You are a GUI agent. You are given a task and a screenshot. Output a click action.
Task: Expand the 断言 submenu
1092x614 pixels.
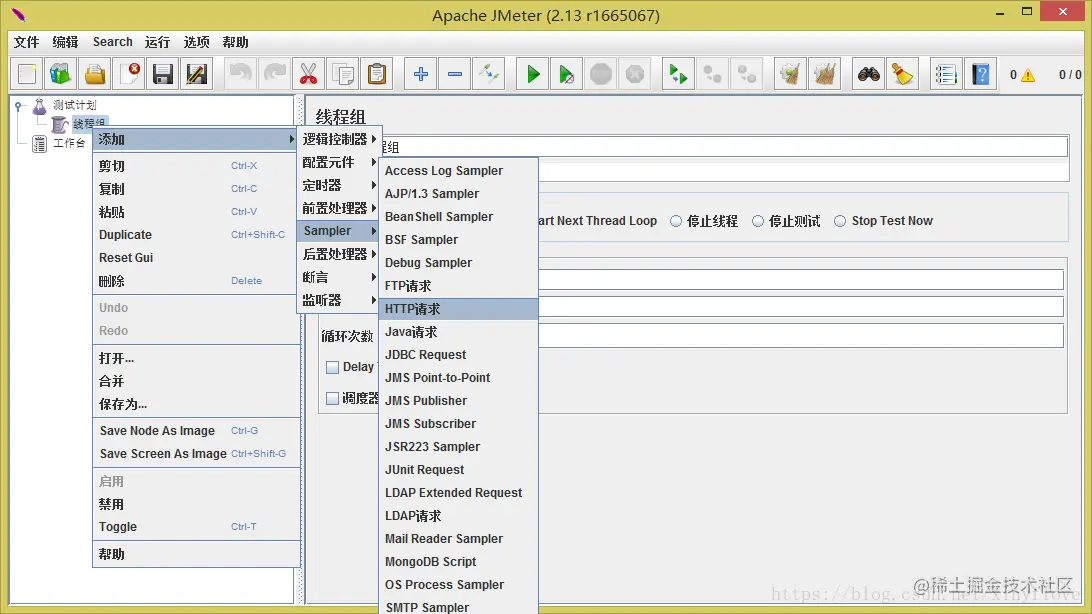tap(338, 277)
